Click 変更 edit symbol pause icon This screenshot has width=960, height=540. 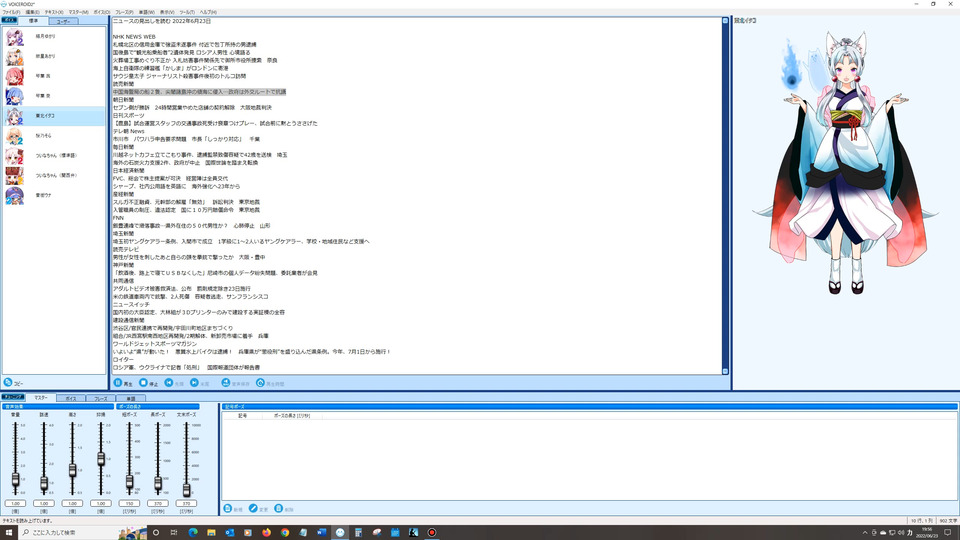tap(253, 508)
